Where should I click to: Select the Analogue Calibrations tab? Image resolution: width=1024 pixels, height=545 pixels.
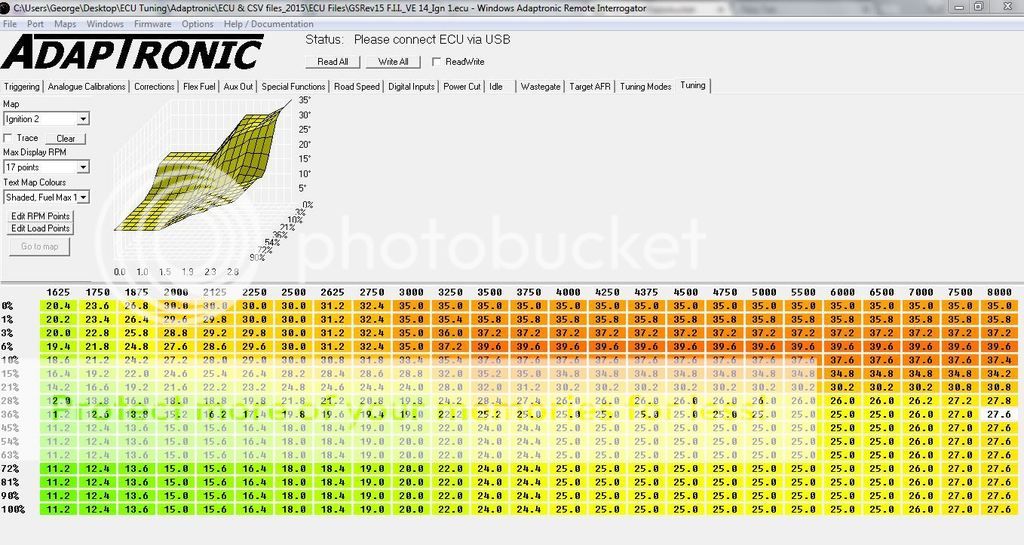tap(88, 87)
